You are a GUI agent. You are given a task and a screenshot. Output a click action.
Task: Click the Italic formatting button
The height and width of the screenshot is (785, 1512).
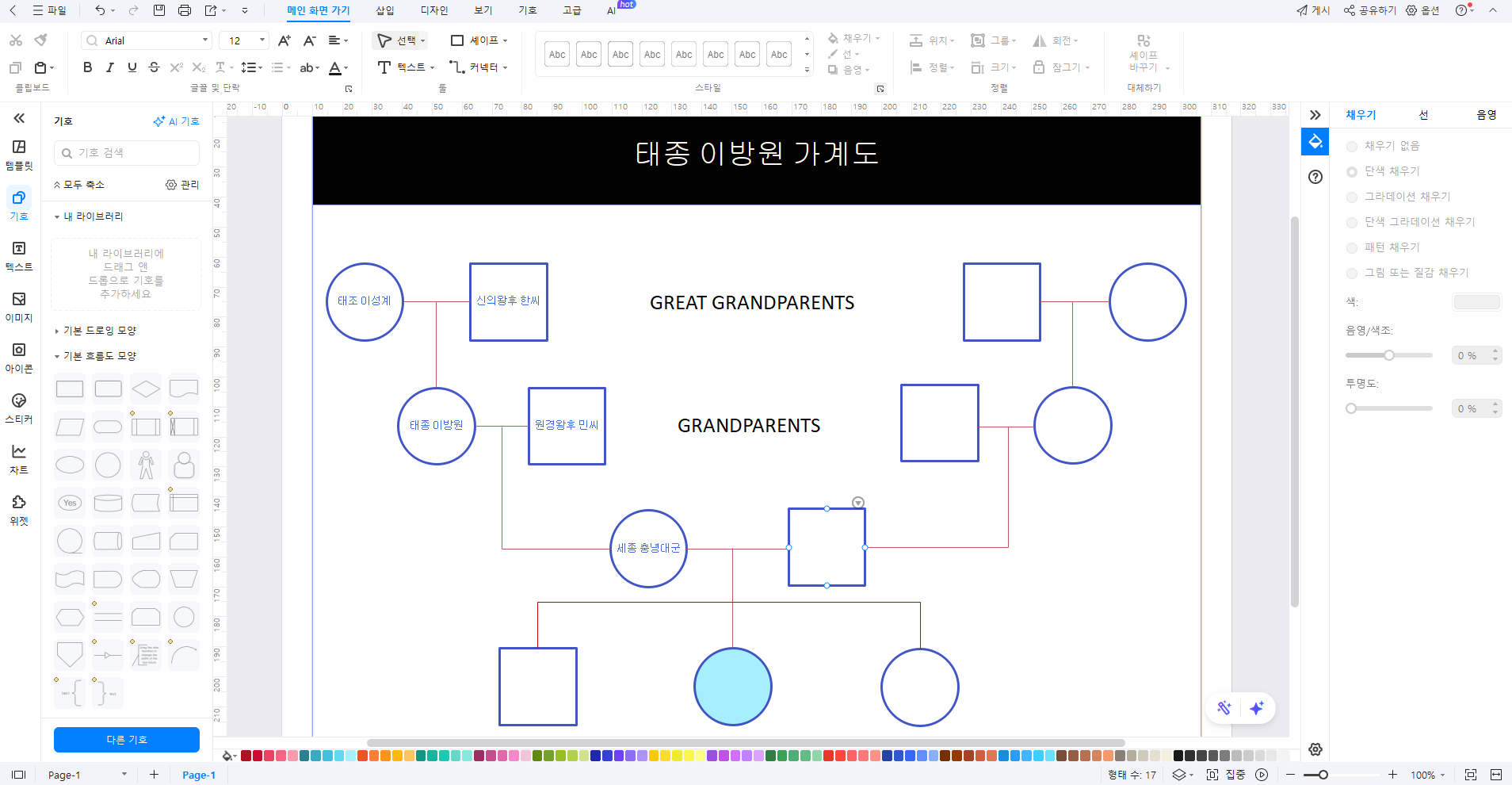pos(110,67)
